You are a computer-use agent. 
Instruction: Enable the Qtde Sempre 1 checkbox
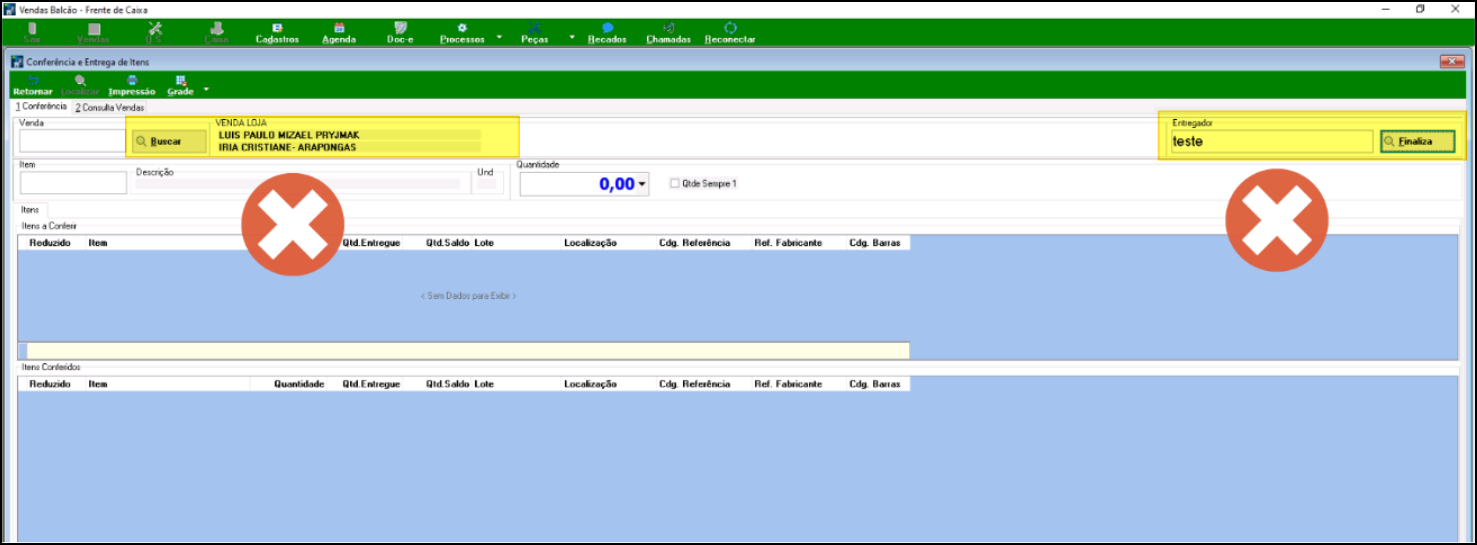[x=675, y=184]
